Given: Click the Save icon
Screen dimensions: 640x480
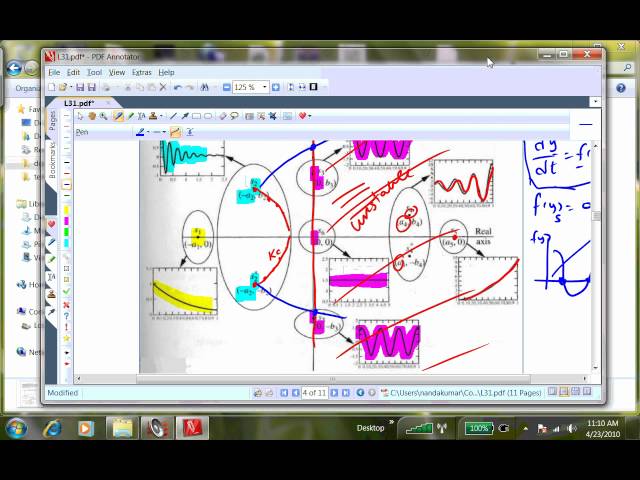Looking at the screenshot, I should click(x=80, y=87).
